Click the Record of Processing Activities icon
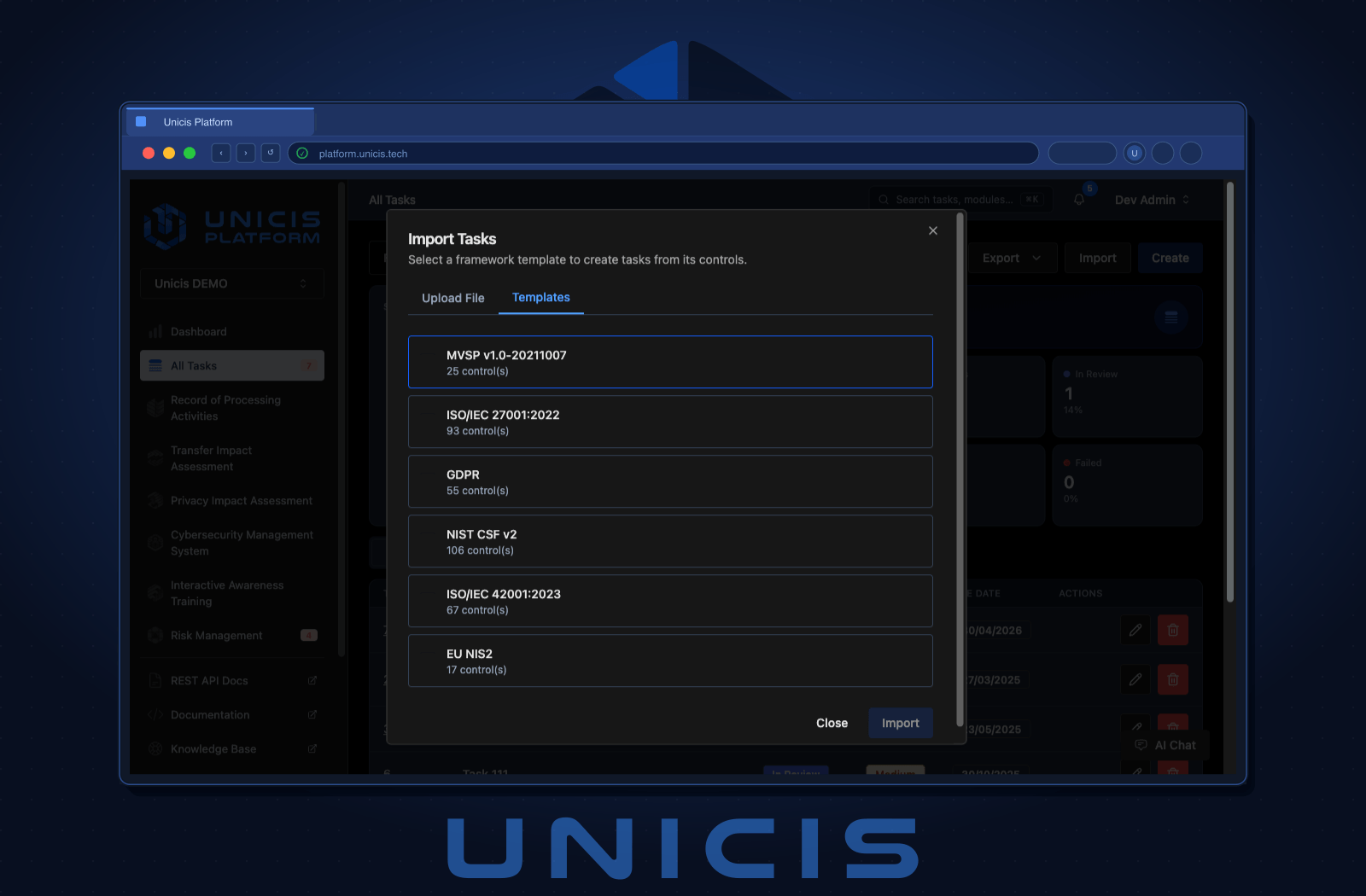Image resolution: width=1366 pixels, height=896 pixels. [x=155, y=408]
